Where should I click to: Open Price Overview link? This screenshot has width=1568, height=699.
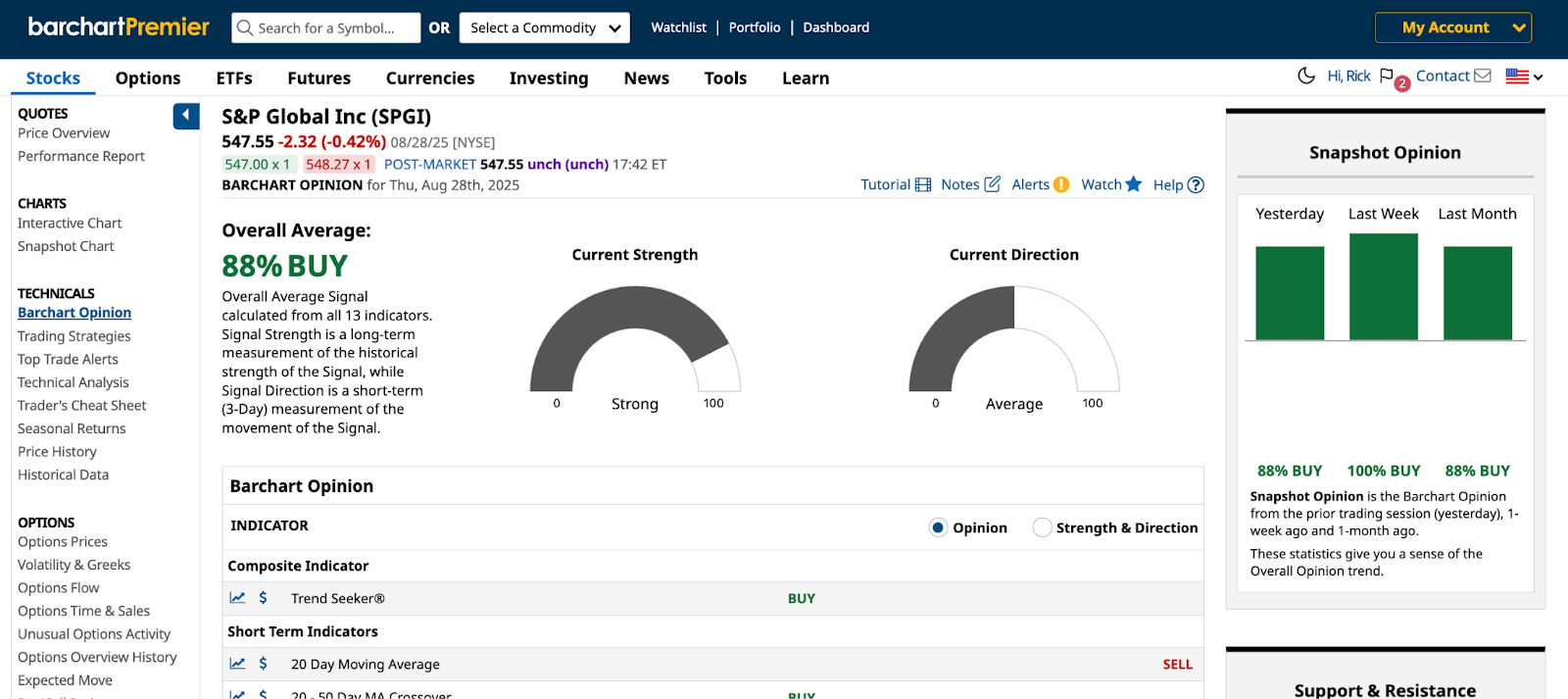pos(64,133)
